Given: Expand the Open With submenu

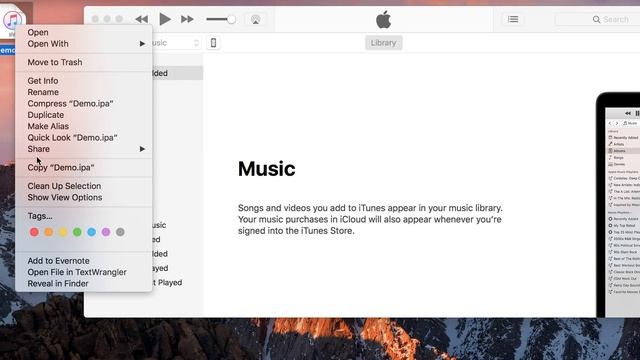Looking at the screenshot, I should click(84, 44).
